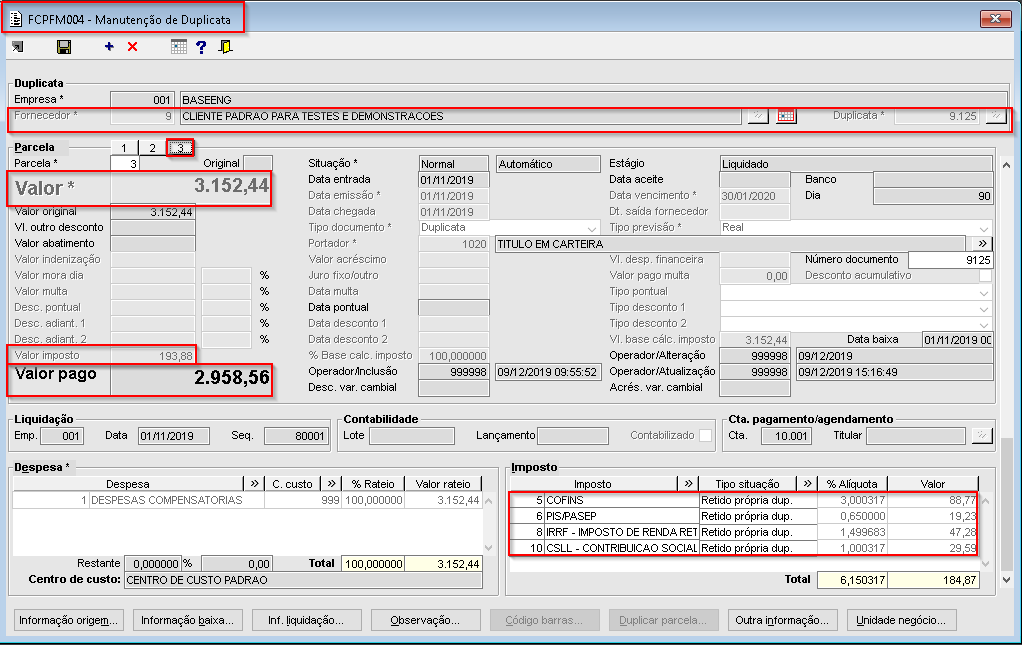1022x645 pixels.
Task: Click the red calendar icon beside Fornecedor
Action: pyautogui.click(x=786, y=116)
